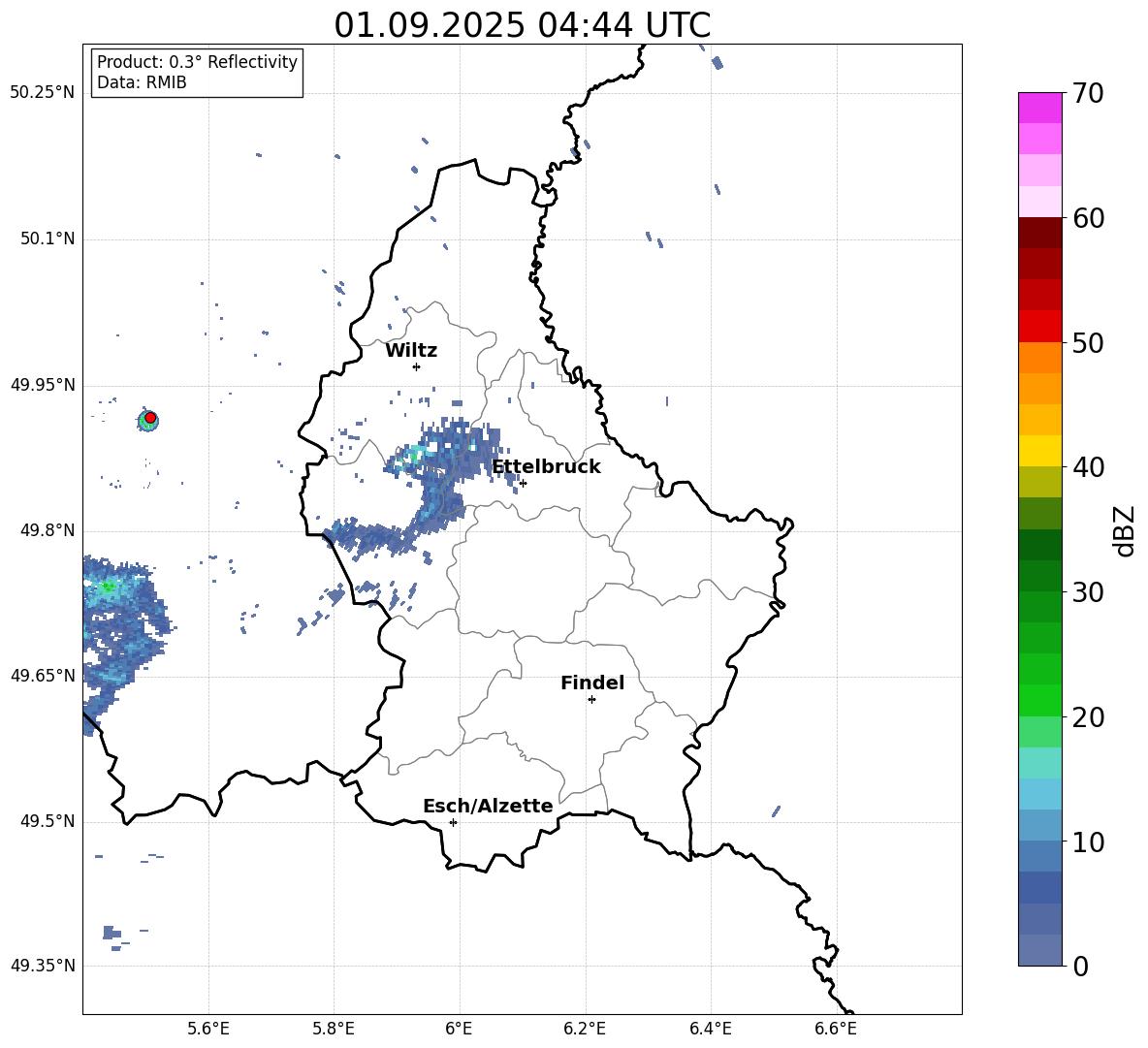The height and width of the screenshot is (1048, 1148).
Task: Click the 50 colorbar tick label
Action: (x=1088, y=343)
